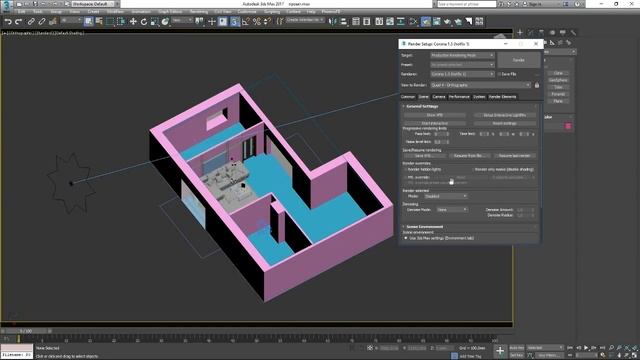The width and height of the screenshot is (640, 360).
Task: Click Maximize Viewport Toggle at bottom right
Action: point(635,355)
